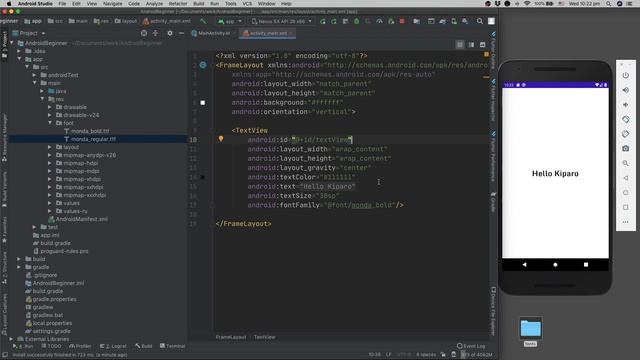Open the Refactor menu

click(178, 3)
